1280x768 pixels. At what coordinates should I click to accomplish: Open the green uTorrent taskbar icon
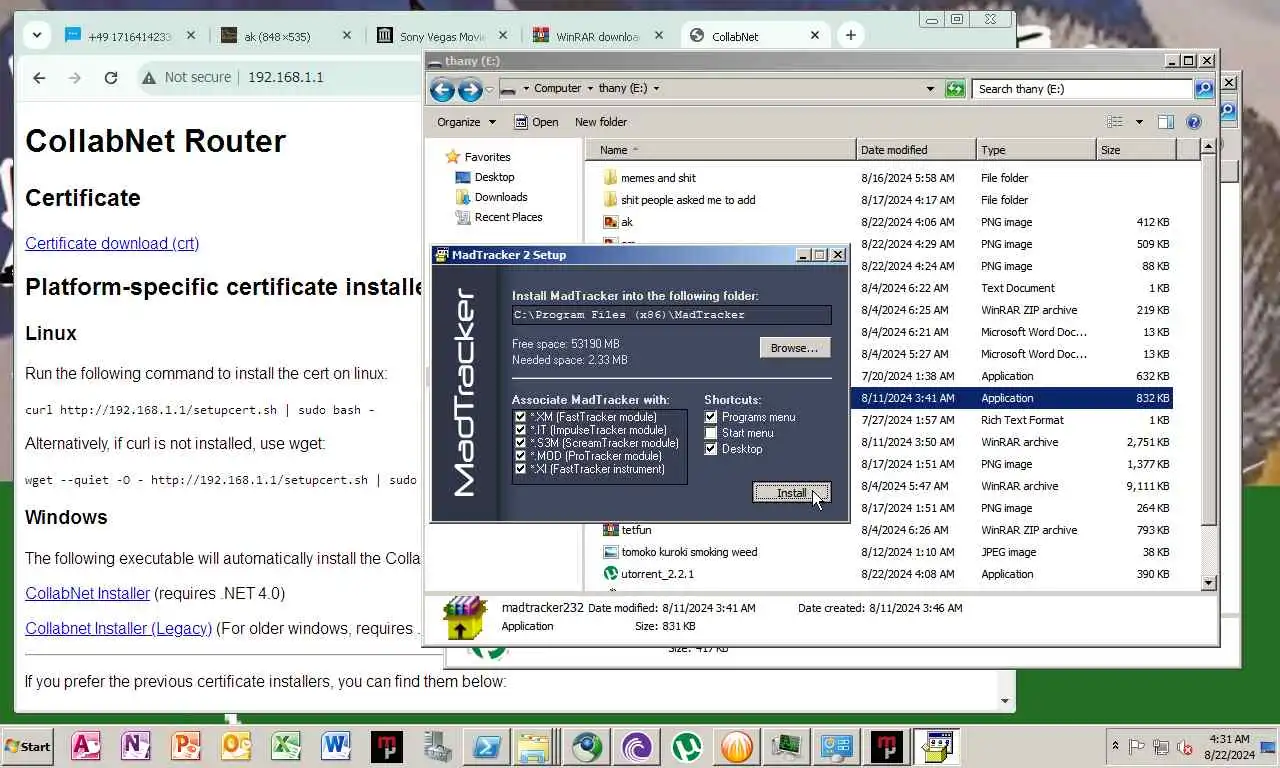687,746
